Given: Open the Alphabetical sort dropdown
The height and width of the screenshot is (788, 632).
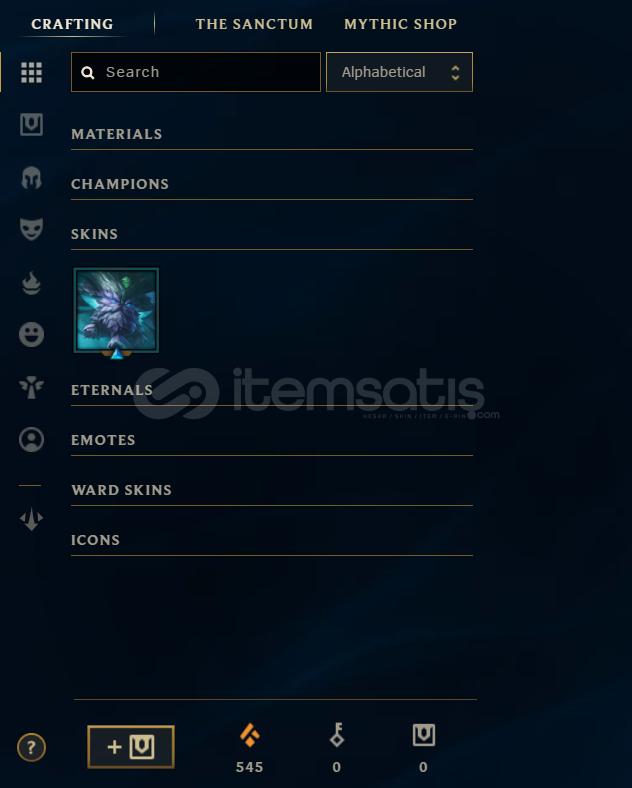Looking at the screenshot, I should point(399,72).
